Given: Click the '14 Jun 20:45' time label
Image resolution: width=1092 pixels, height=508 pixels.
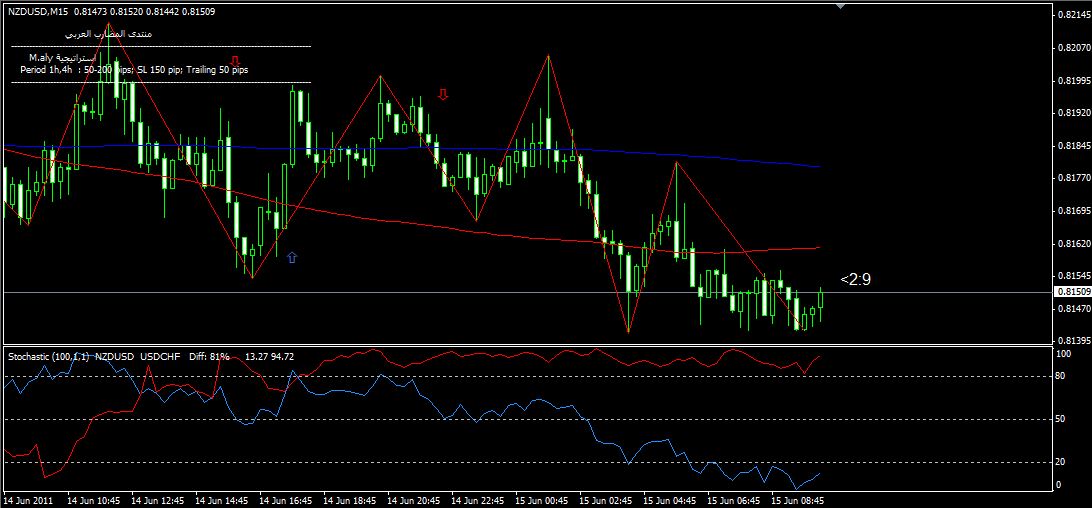Looking at the screenshot, I should point(414,500).
